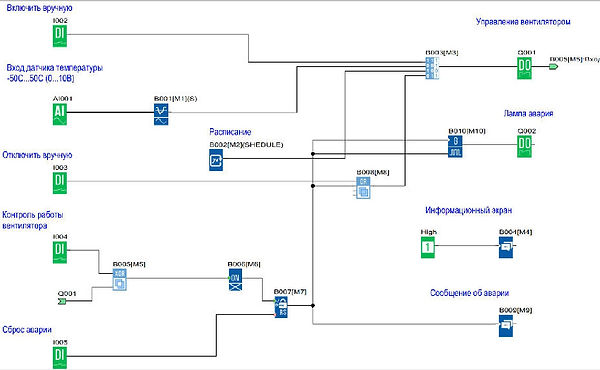Click the 'Сброс аварии' comment
Viewport: 600px width, 370px height.
tap(27, 330)
